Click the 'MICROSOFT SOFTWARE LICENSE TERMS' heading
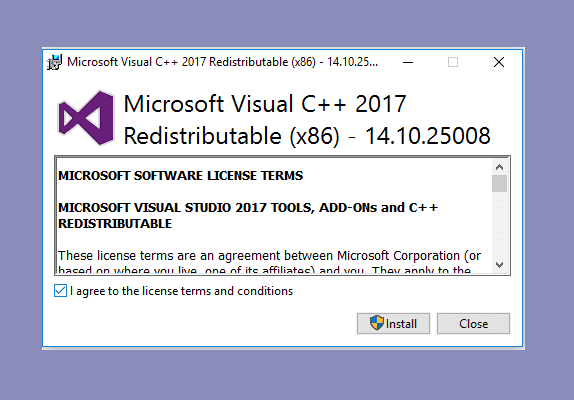This screenshot has width=574, height=400. (180, 176)
